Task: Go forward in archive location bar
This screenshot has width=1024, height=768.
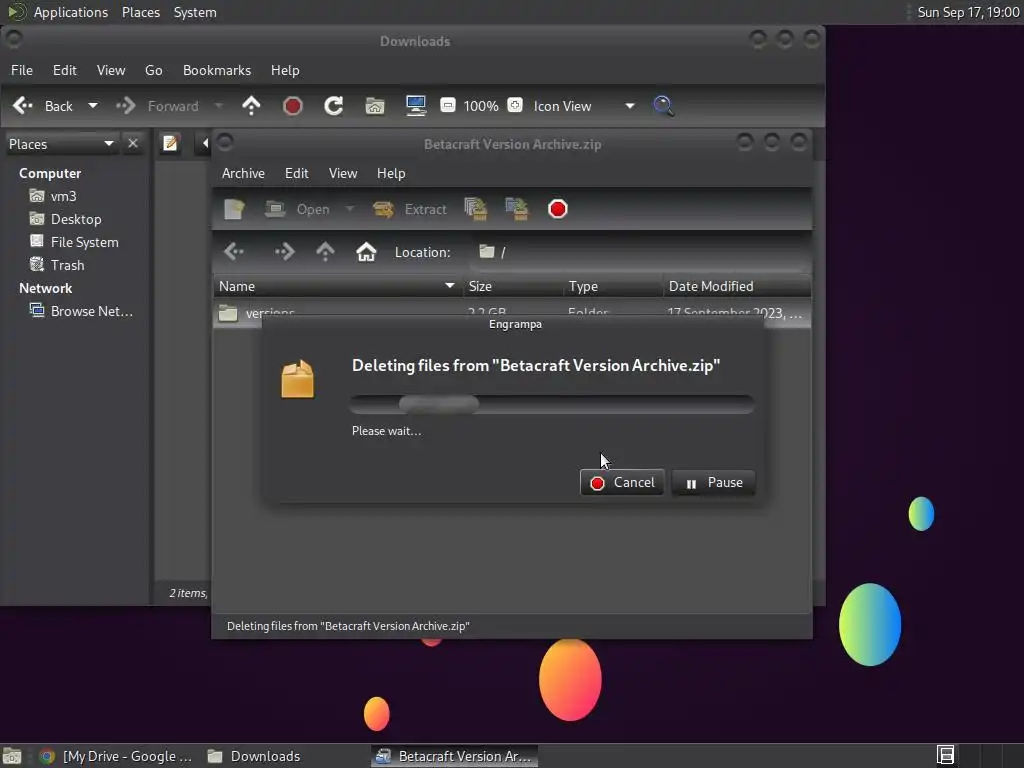Action: coord(285,251)
